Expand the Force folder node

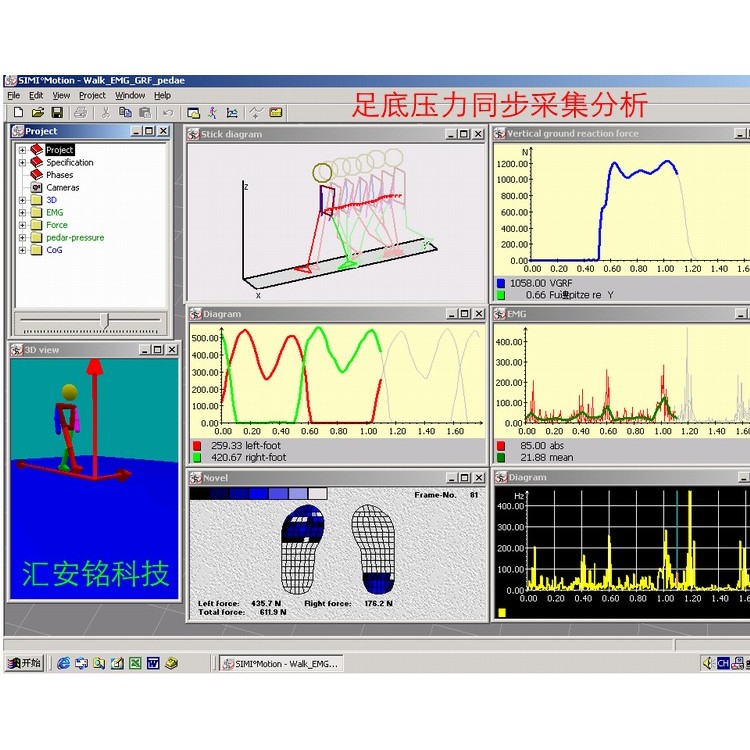pos(22,225)
